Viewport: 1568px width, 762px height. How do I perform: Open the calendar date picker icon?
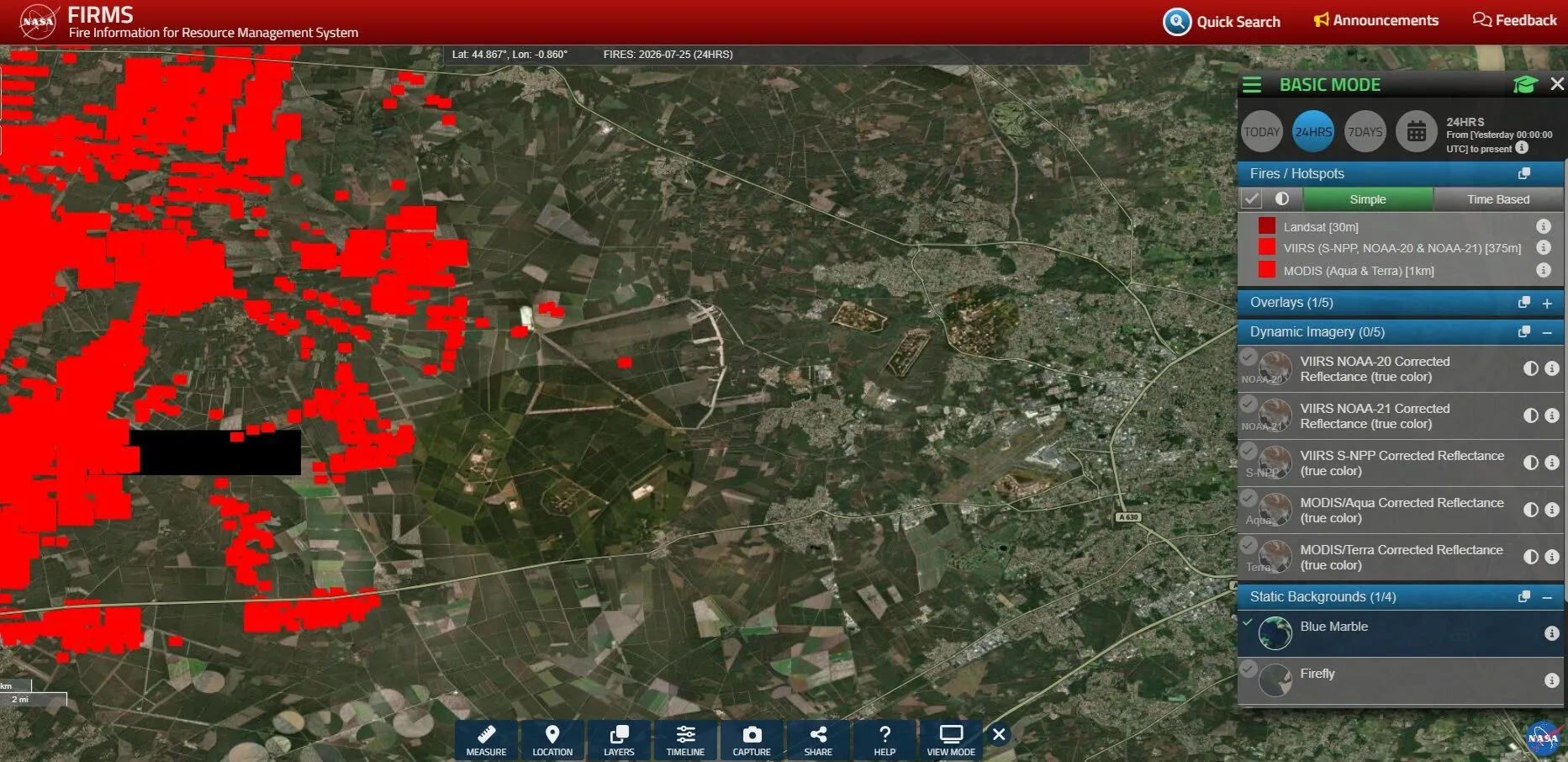(1417, 132)
